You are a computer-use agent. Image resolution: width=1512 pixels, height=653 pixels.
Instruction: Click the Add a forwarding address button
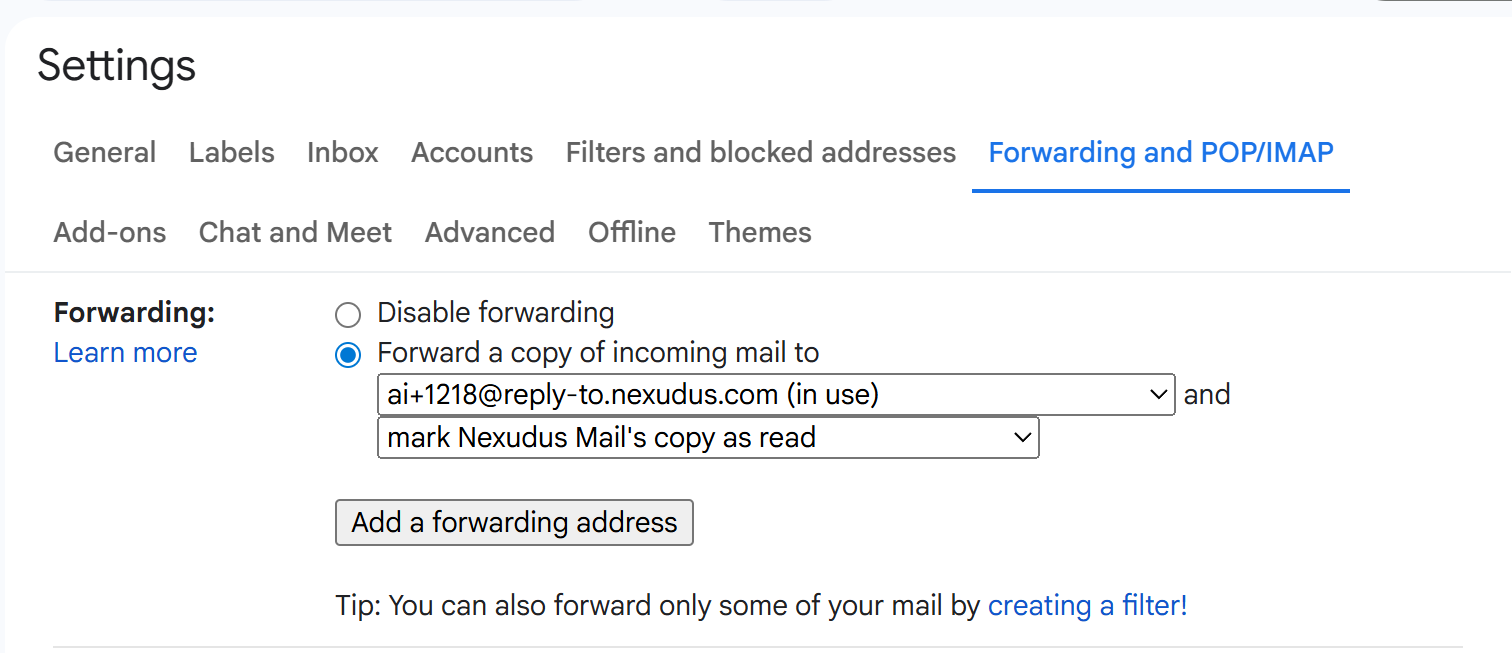point(514,522)
